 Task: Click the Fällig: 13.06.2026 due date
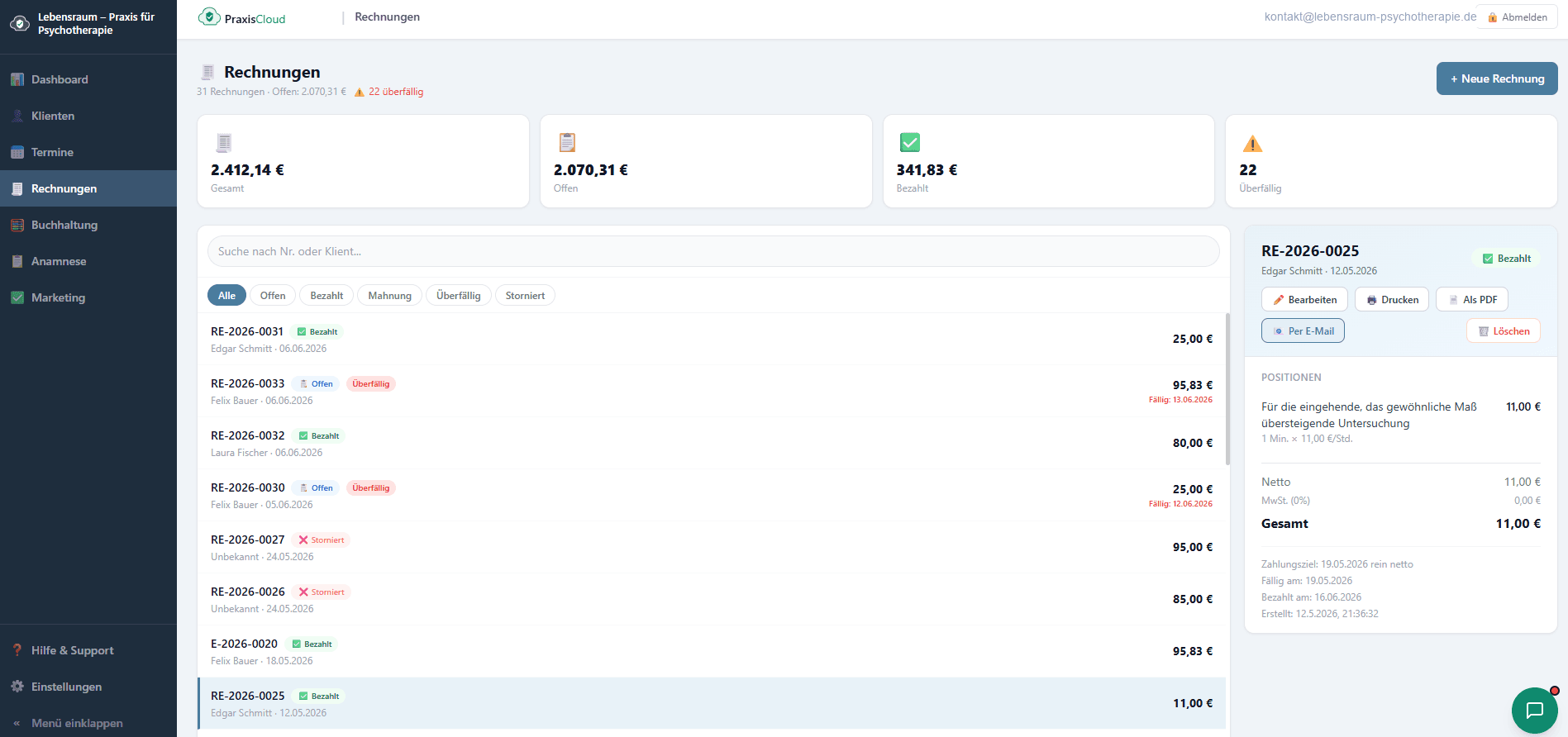pyautogui.click(x=1180, y=400)
